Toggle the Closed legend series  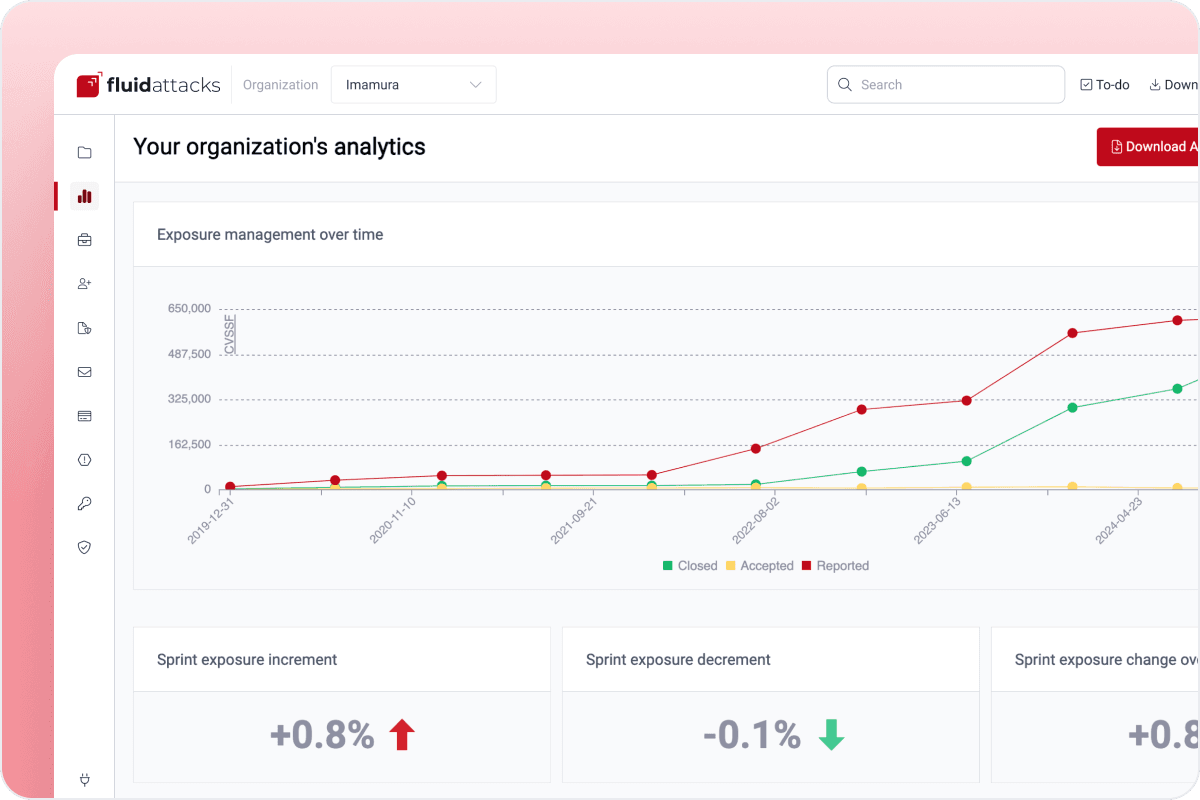click(690, 566)
